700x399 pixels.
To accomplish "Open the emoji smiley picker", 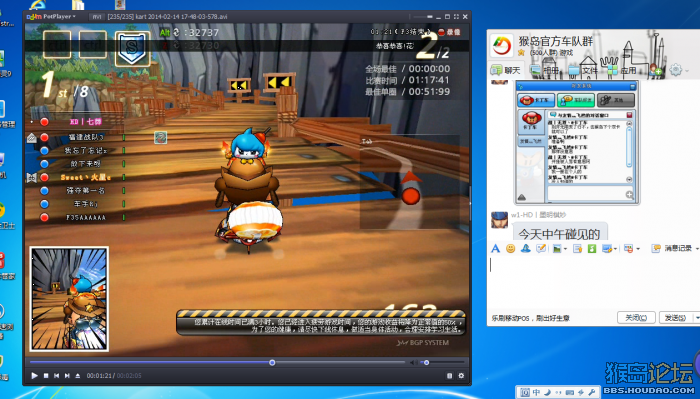I will point(510,248).
